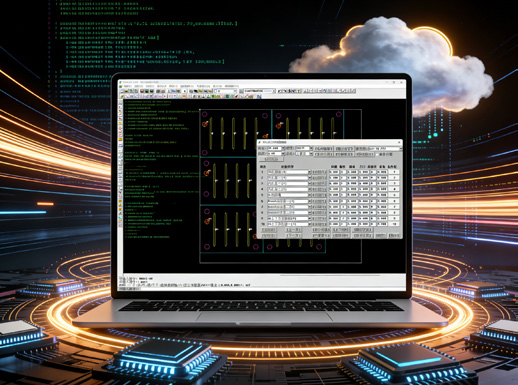Click the leftmost icon in the upper toolbar row
Viewport: 518px width, 385px height.
coord(122,91)
